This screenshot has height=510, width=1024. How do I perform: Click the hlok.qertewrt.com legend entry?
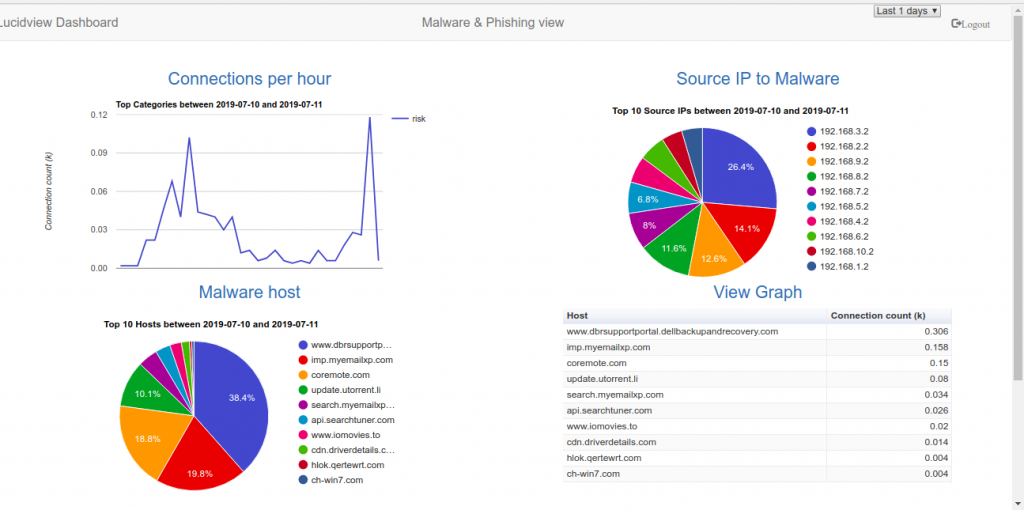pyautogui.click(x=341, y=465)
